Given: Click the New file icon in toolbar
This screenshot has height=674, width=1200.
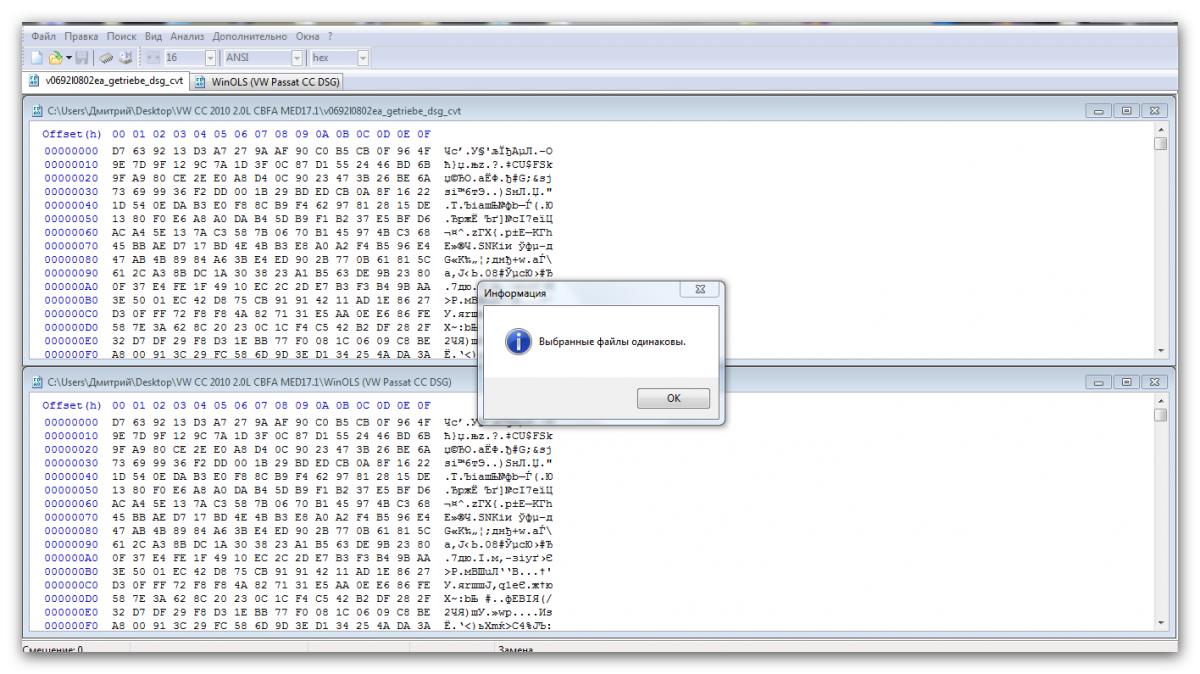Looking at the screenshot, I should tap(36, 58).
